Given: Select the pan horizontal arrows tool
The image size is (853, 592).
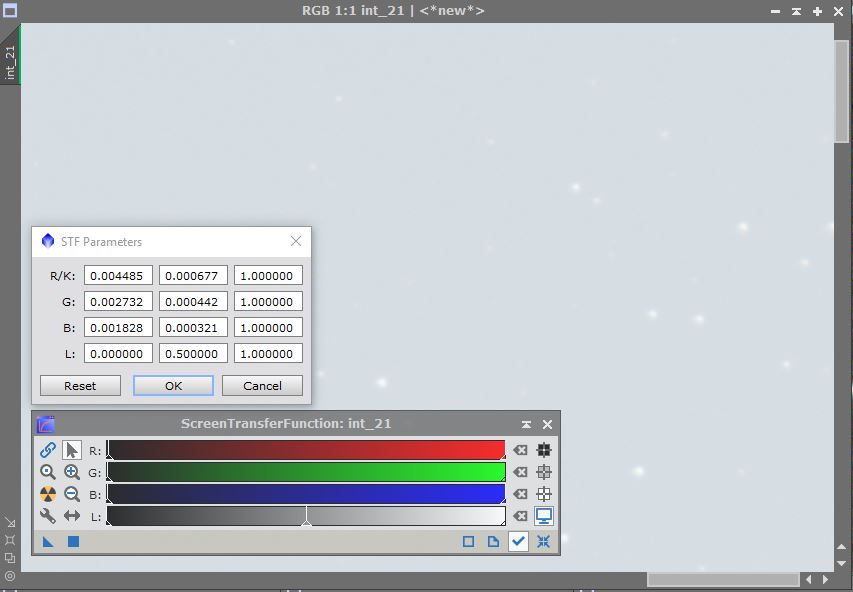Looking at the screenshot, I should click(72, 516).
